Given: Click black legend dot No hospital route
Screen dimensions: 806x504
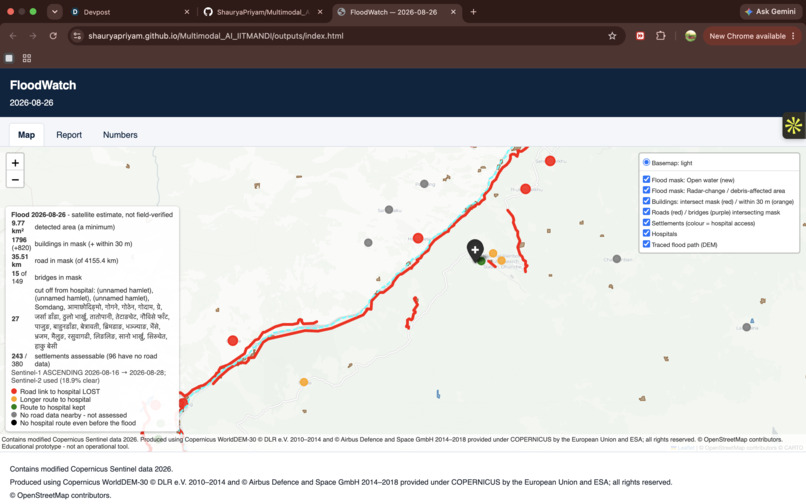Looking at the screenshot, I should 14,423.
